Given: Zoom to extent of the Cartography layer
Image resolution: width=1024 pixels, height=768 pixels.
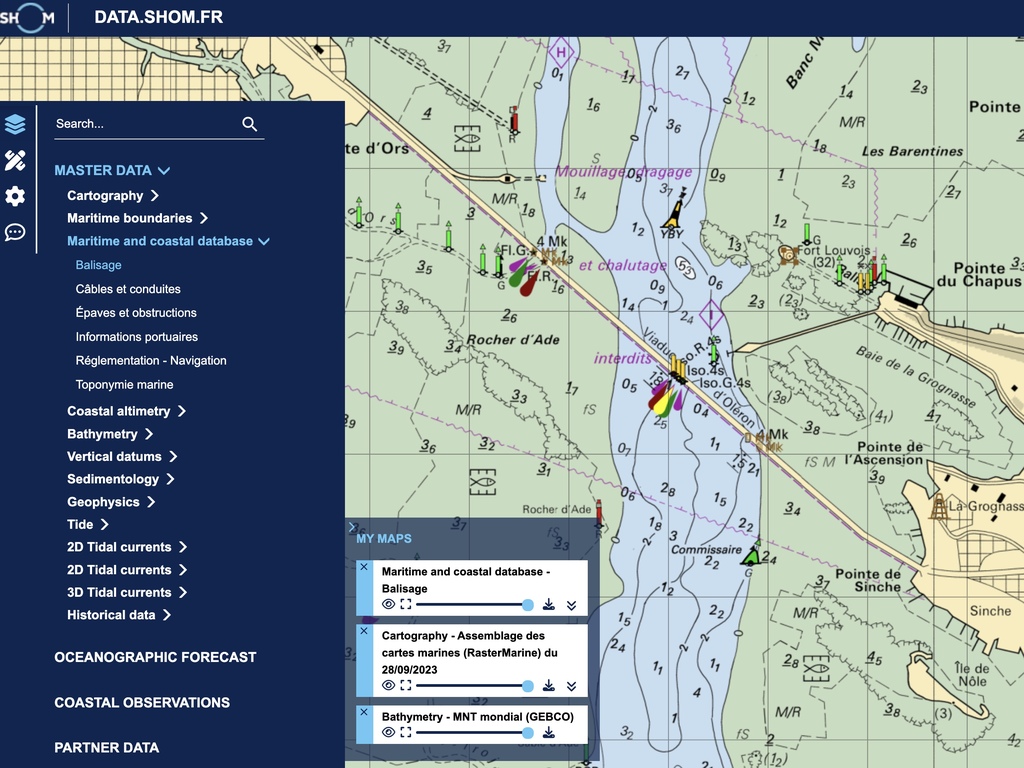Looking at the screenshot, I should tap(406, 685).
